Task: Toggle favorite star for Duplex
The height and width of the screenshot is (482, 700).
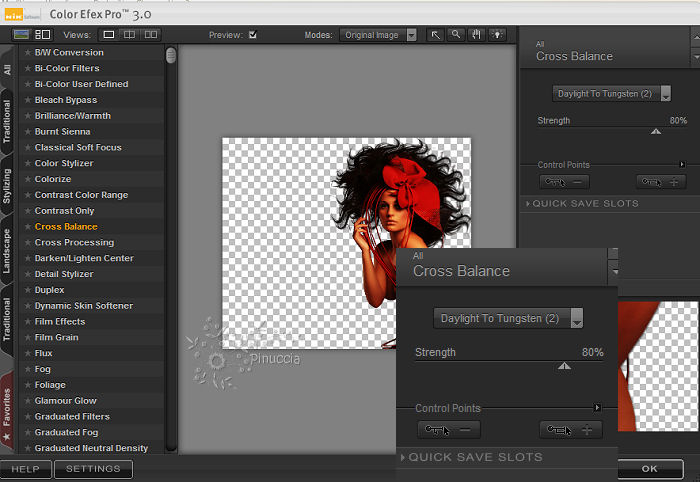Action: coord(28,290)
